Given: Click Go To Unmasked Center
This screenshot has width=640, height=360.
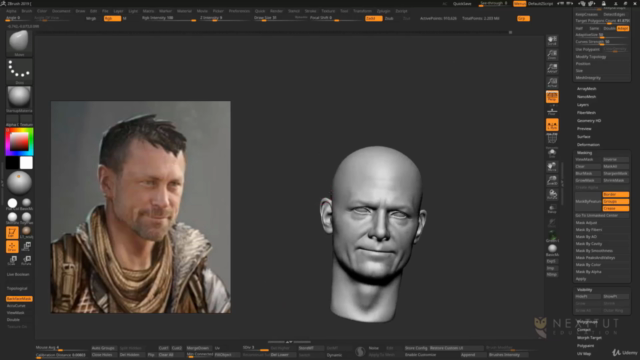Looking at the screenshot, I should click(x=602, y=216).
